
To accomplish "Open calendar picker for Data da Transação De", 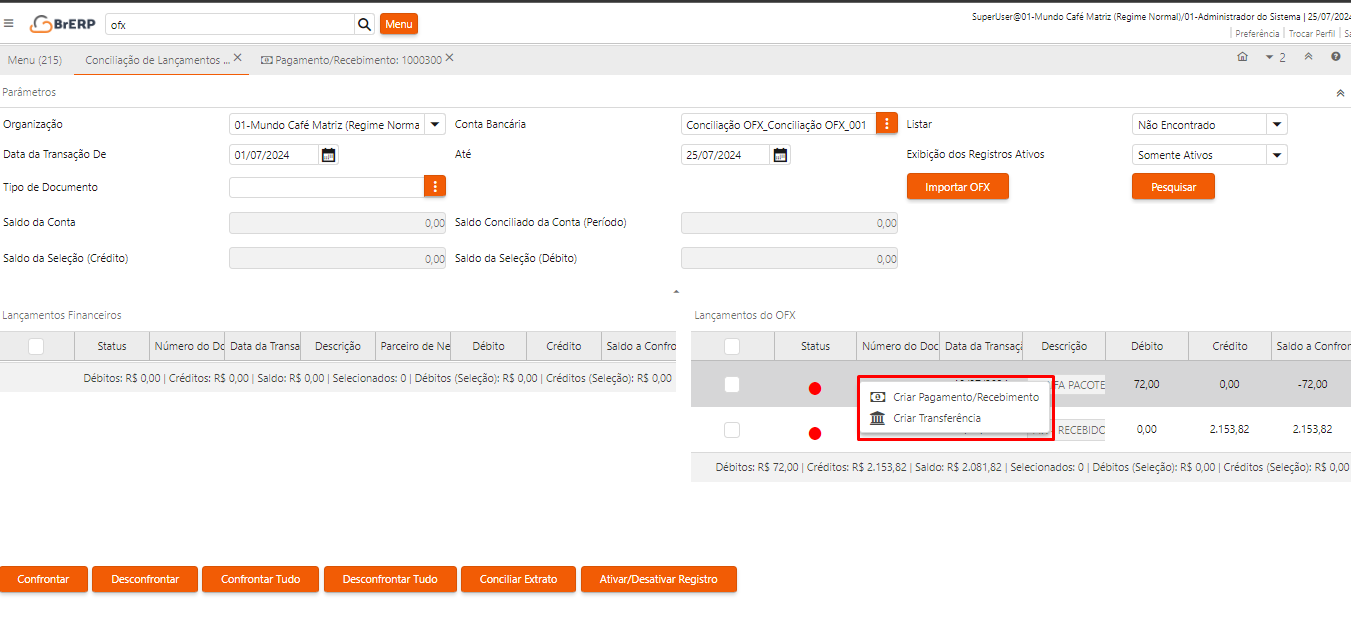I will [328, 155].
